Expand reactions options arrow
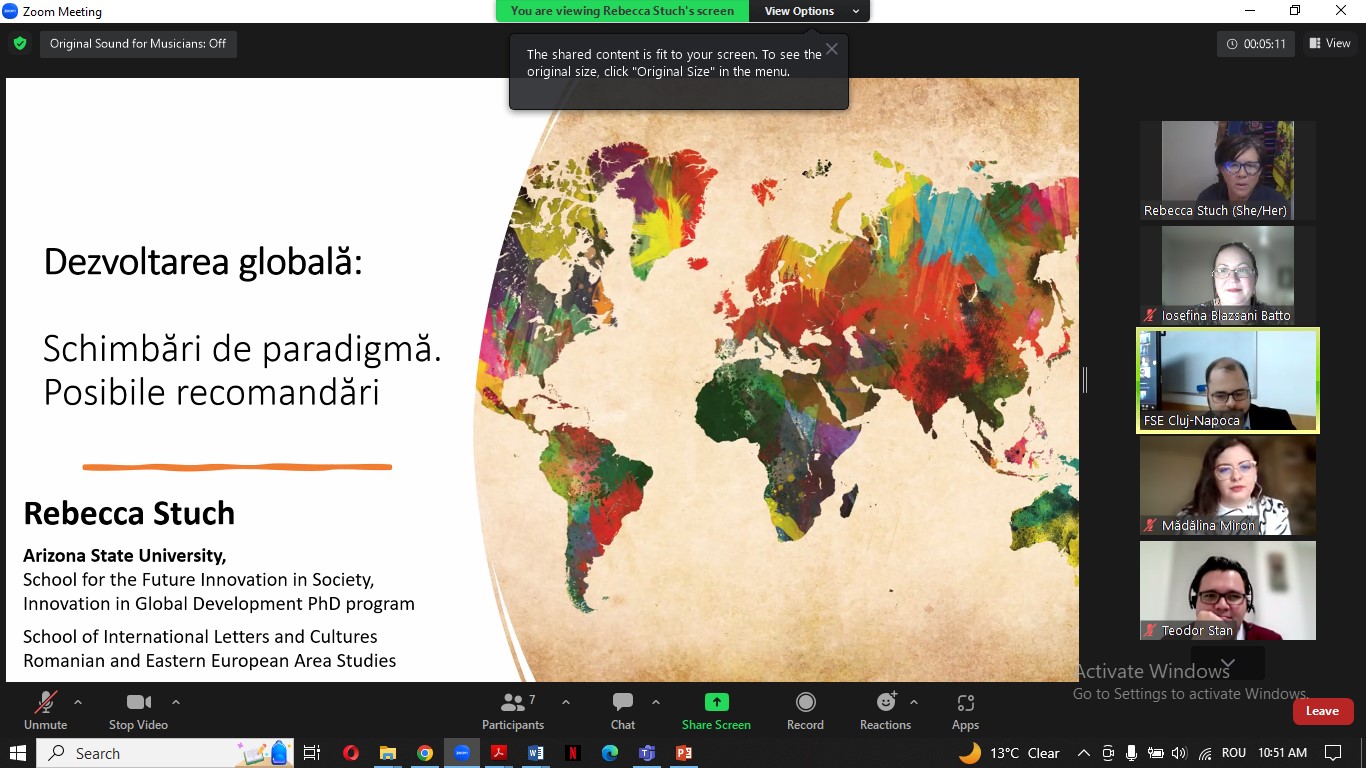Viewport: 1366px width, 768px height. 914,702
